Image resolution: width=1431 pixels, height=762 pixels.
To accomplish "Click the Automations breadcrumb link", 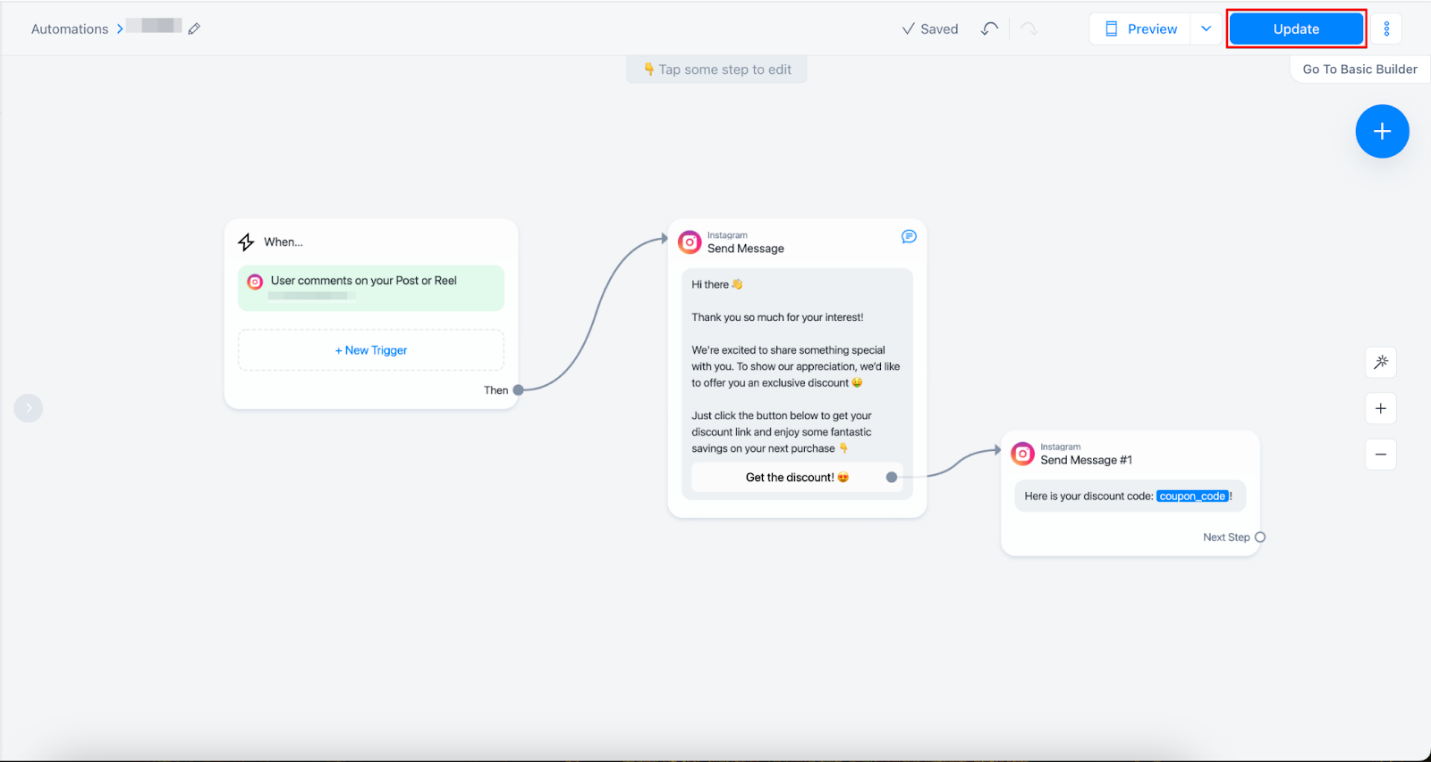I will coord(69,29).
